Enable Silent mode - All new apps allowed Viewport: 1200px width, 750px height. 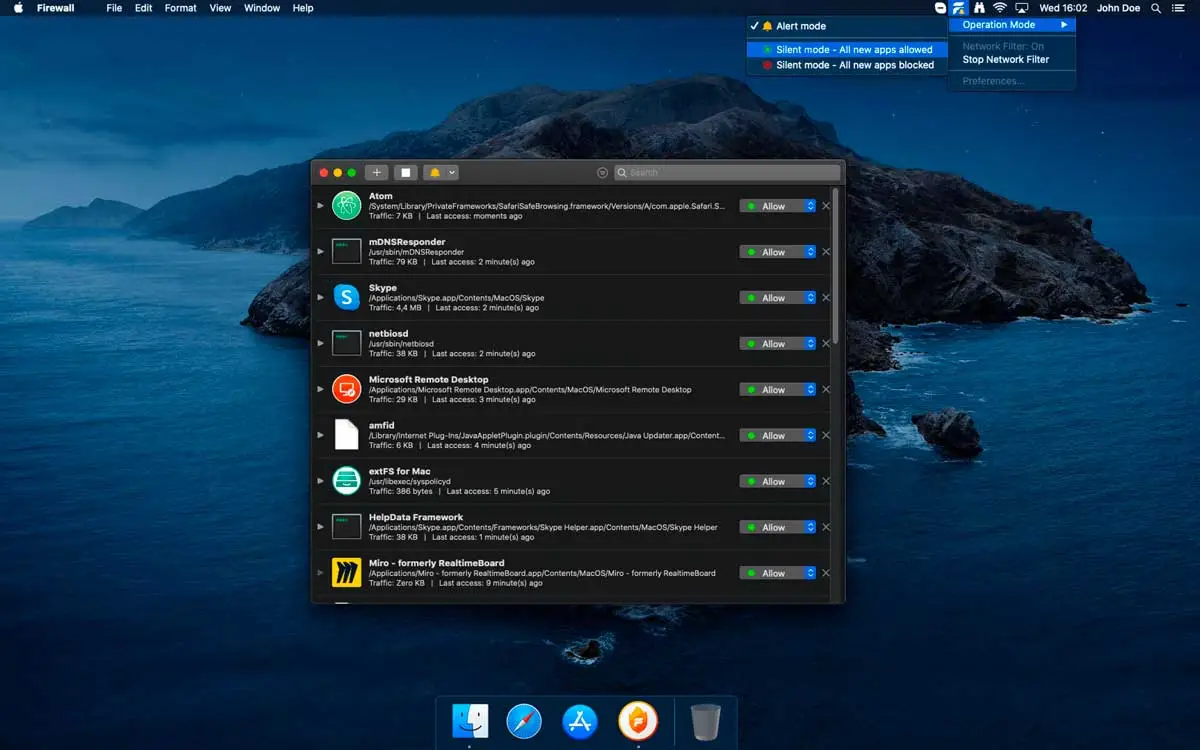(846, 48)
